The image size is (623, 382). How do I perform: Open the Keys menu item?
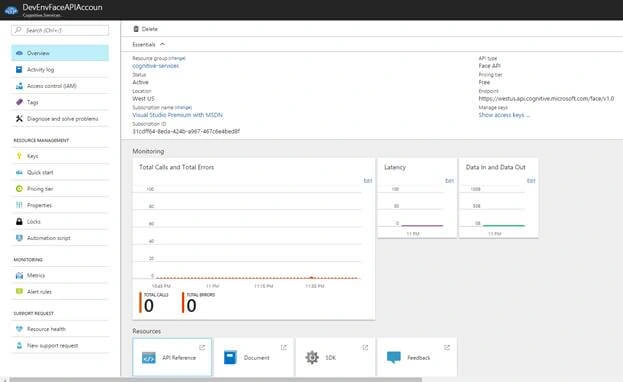tap(60, 156)
